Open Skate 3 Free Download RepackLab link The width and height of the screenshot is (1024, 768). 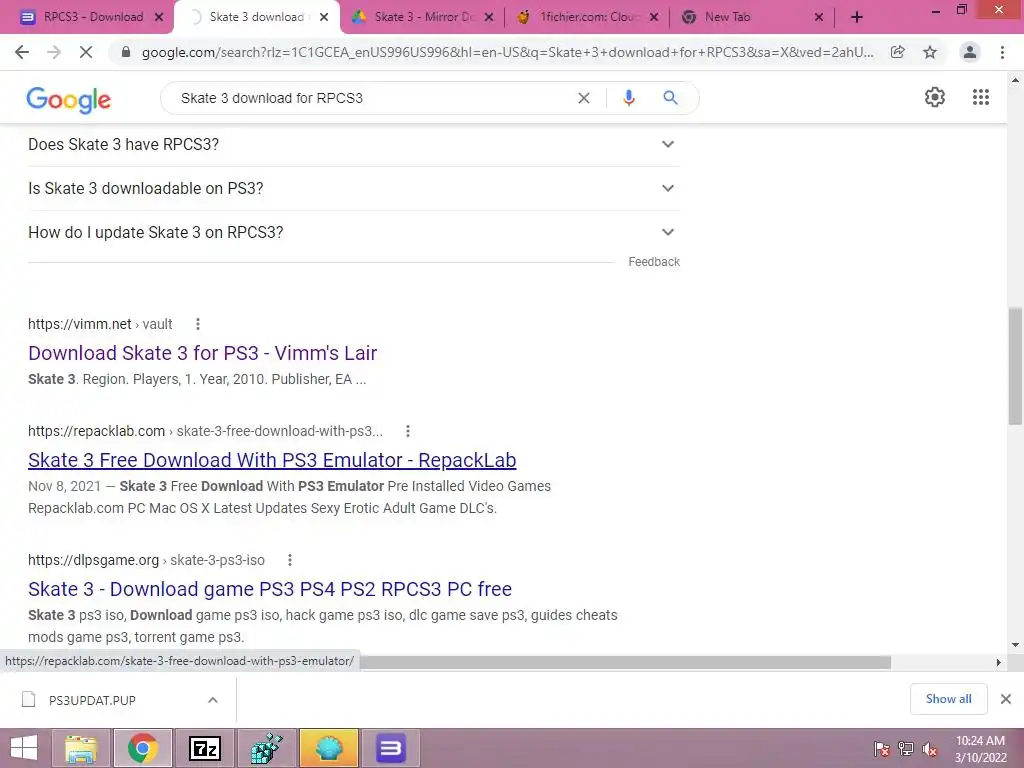tap(272, 460)
